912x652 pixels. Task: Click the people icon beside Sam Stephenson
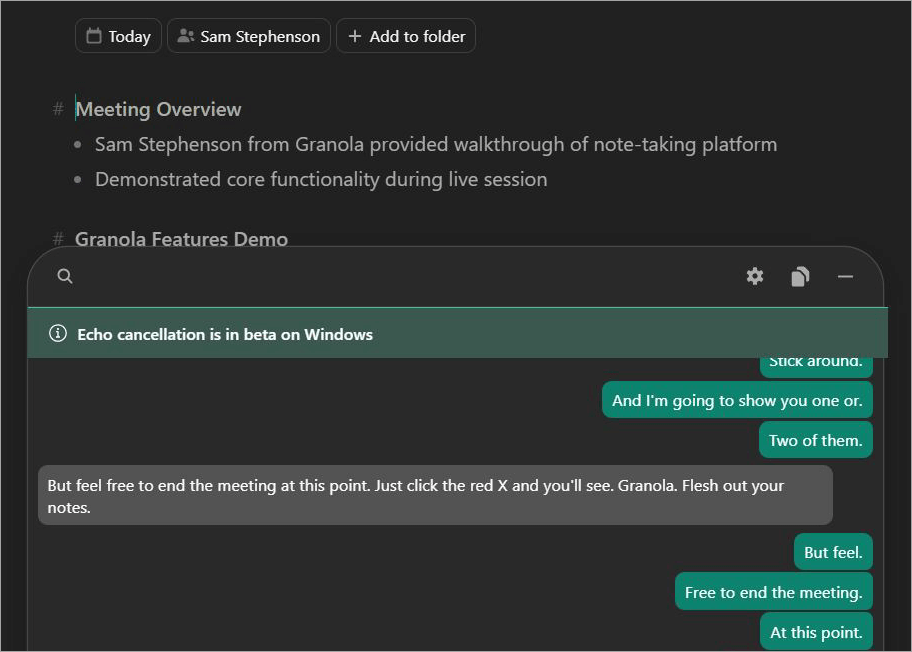tap(186, 36)
